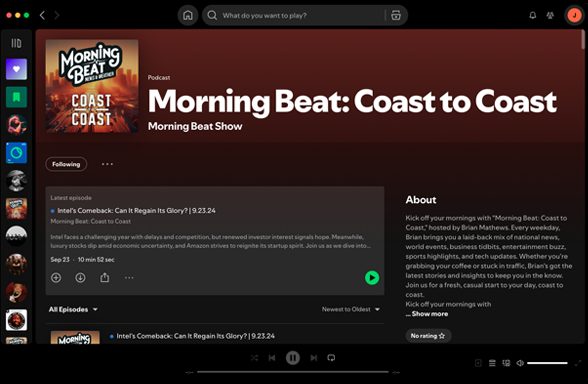Open the user profile avatar J
The image size is (588, 384).
coord(574,15)
